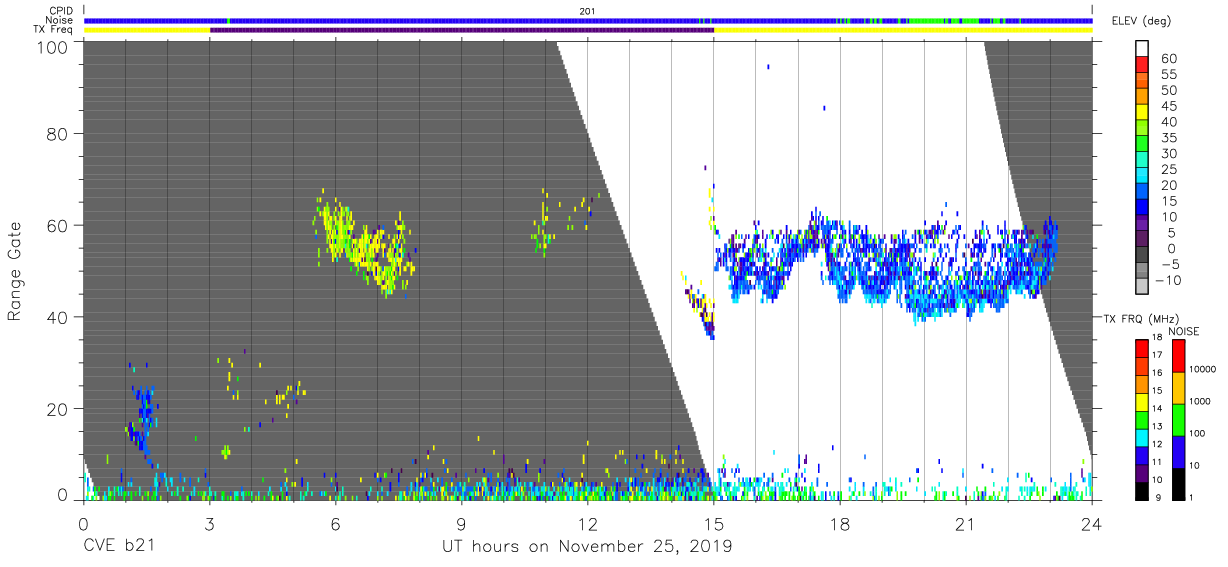The width and height of the screenshot is (1228, 567).
Task: Click the 55 label on ELEV colorbar
Action: pos(1168,75)
